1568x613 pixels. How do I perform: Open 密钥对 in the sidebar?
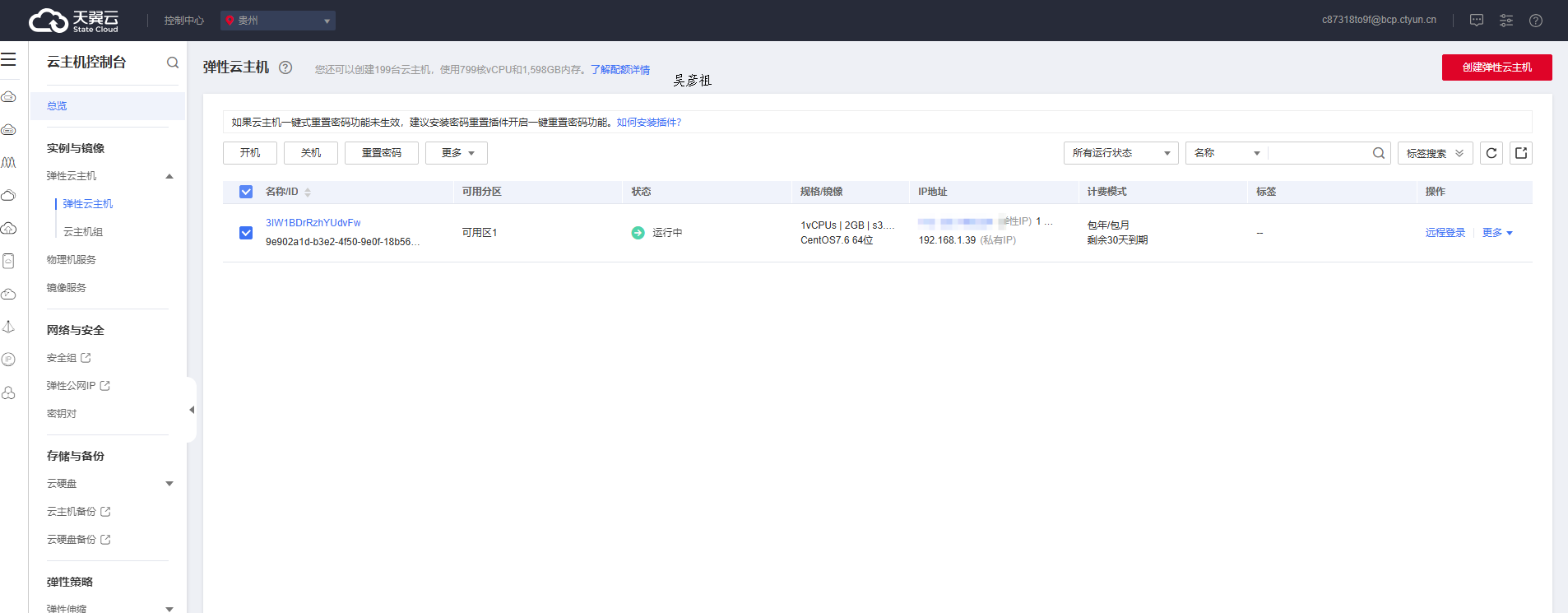coord(62,414)
